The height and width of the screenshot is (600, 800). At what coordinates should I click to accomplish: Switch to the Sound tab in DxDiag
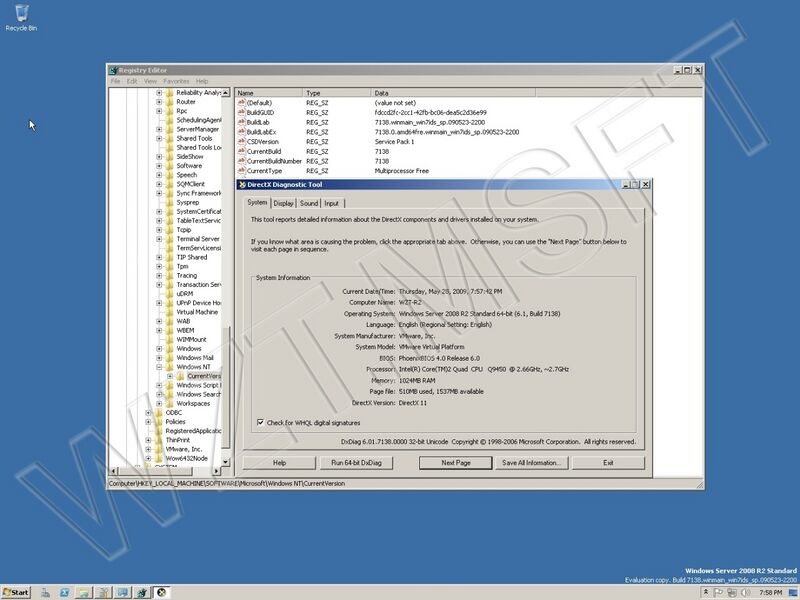(309, 203)
